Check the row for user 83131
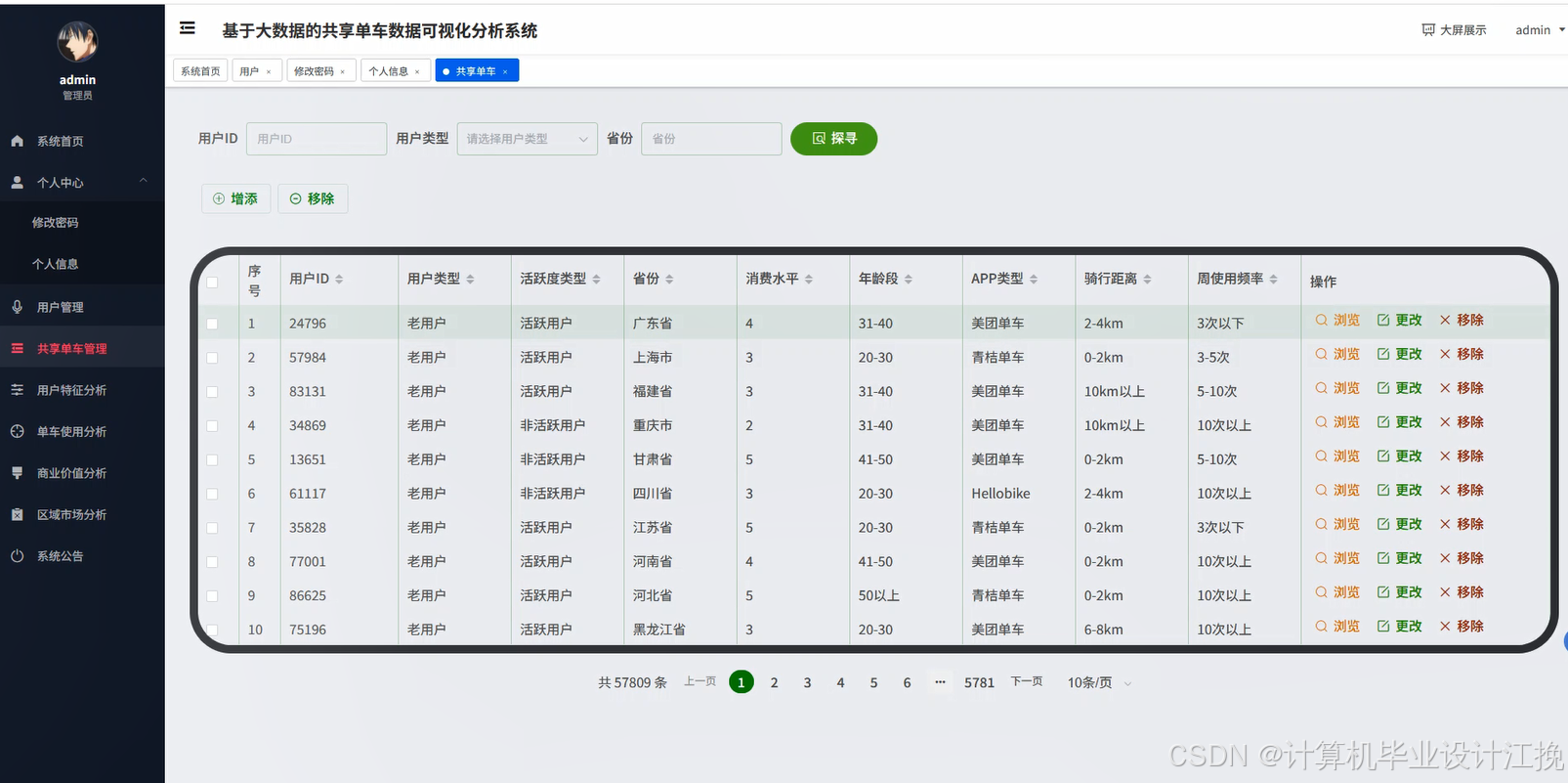 212,392
